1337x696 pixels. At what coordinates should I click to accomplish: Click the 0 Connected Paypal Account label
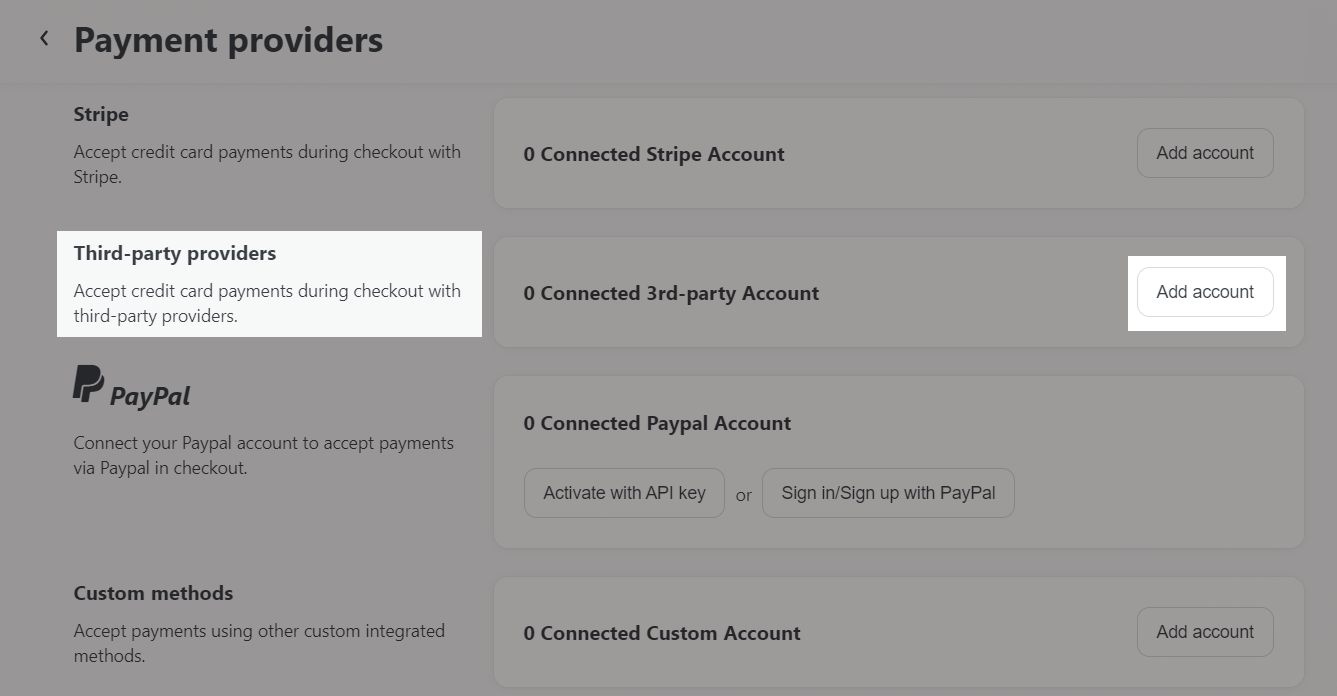pyautogui.click(x=657, y=423)
